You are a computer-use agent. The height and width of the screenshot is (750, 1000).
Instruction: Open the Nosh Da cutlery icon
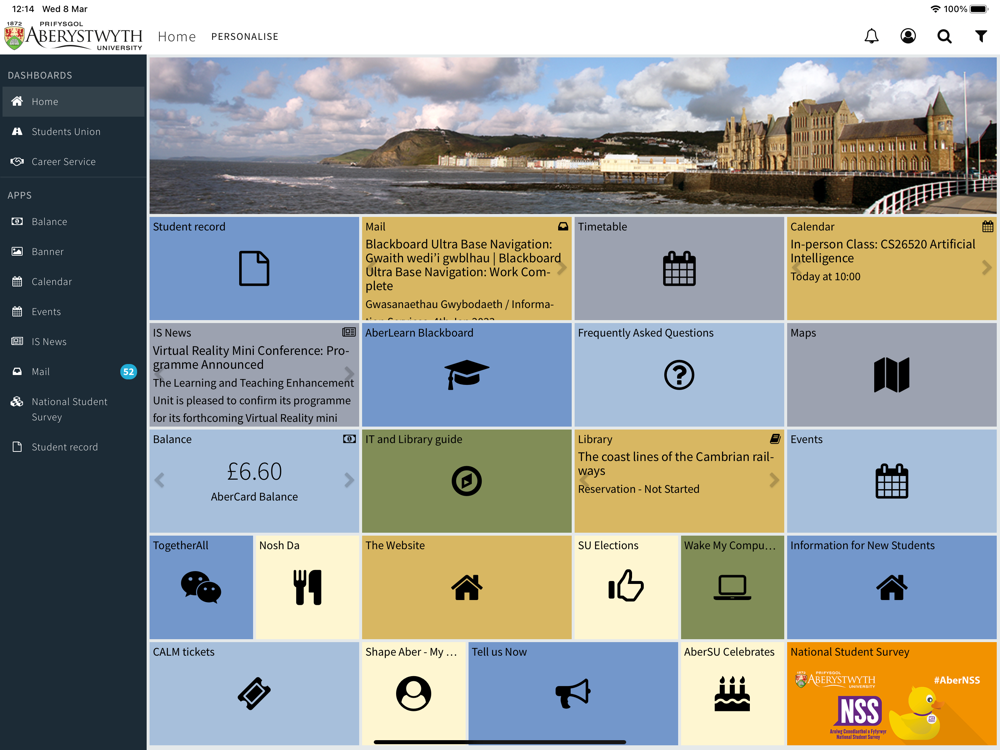pyautogui.click(x=307, y=587)
